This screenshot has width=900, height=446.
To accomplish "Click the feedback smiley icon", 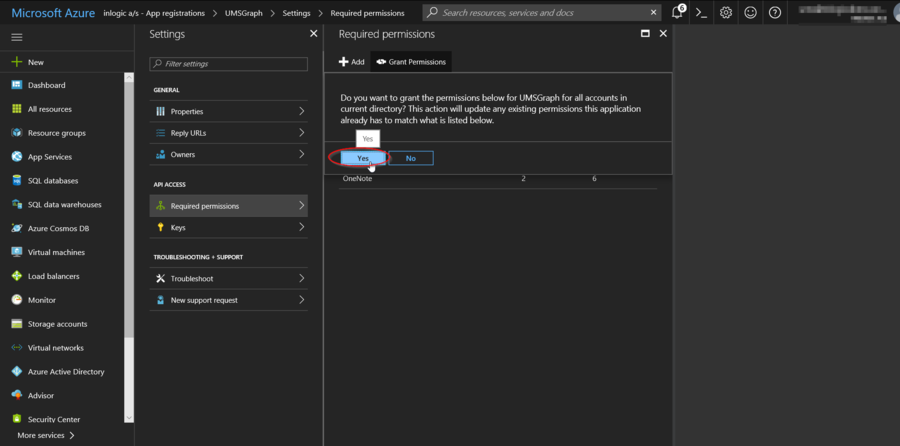I will tap(751, 13).
